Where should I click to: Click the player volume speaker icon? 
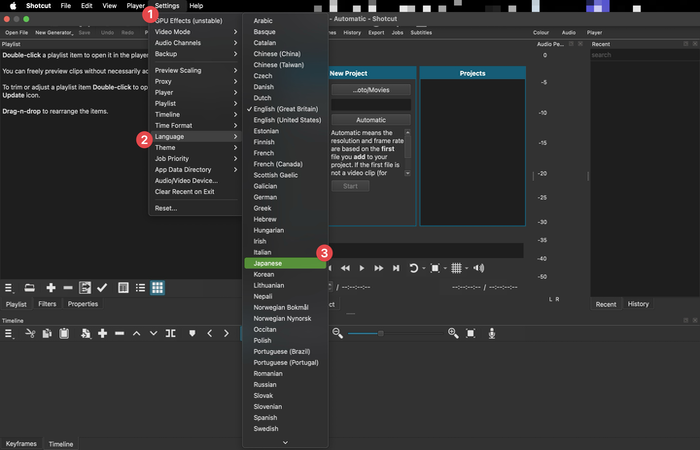pos(478,268)
